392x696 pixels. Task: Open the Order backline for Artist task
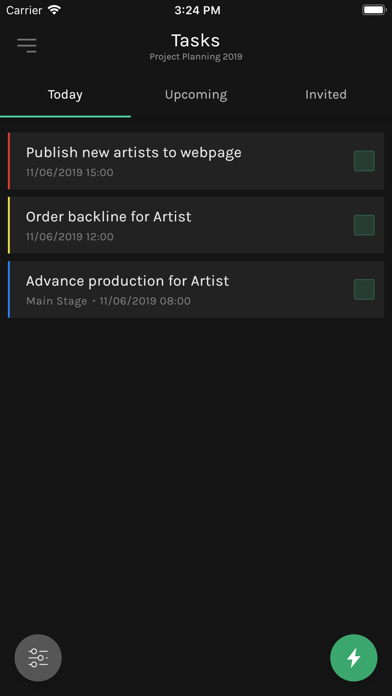[196, 225]
